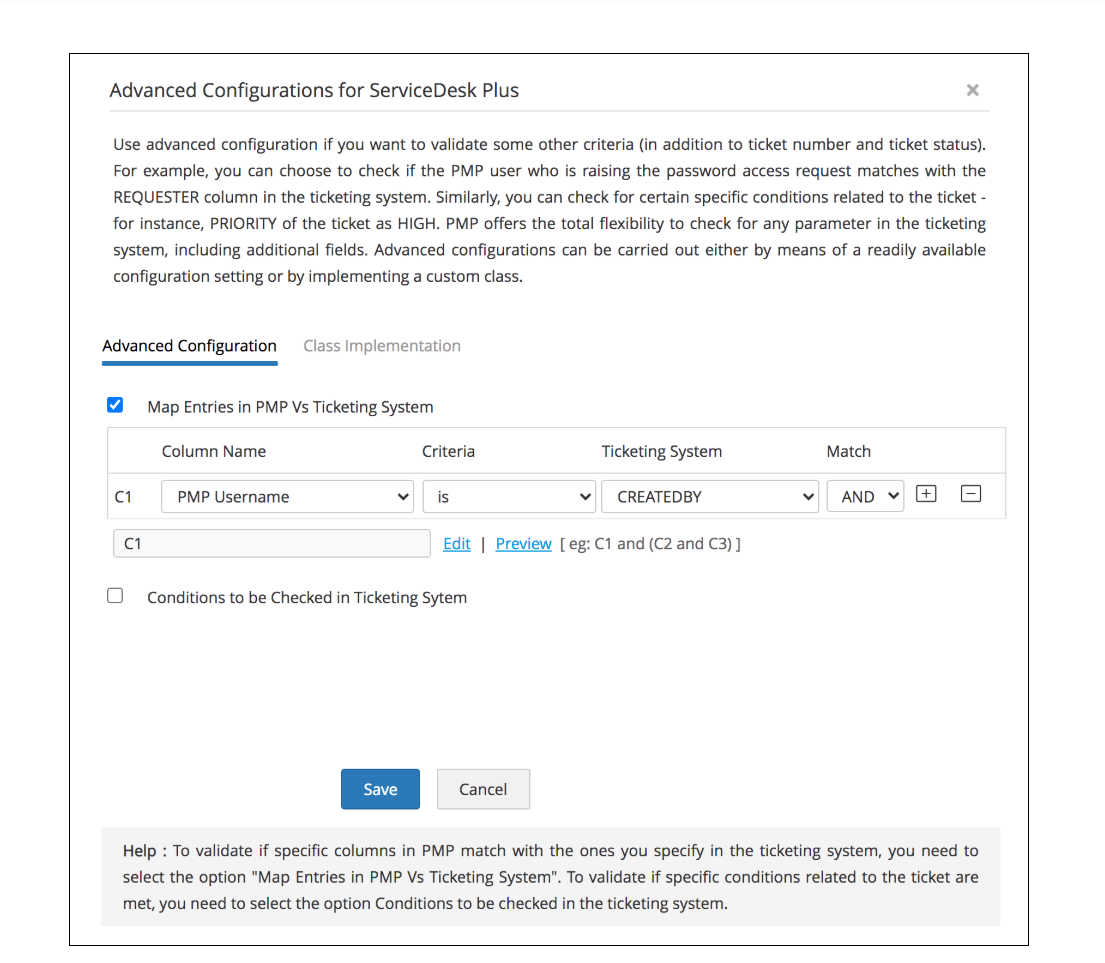The width and height of the screenshot is (1105, 963).
Task: Expand the 'is' criteria dropdown
Action: click(x=509, y=497)
